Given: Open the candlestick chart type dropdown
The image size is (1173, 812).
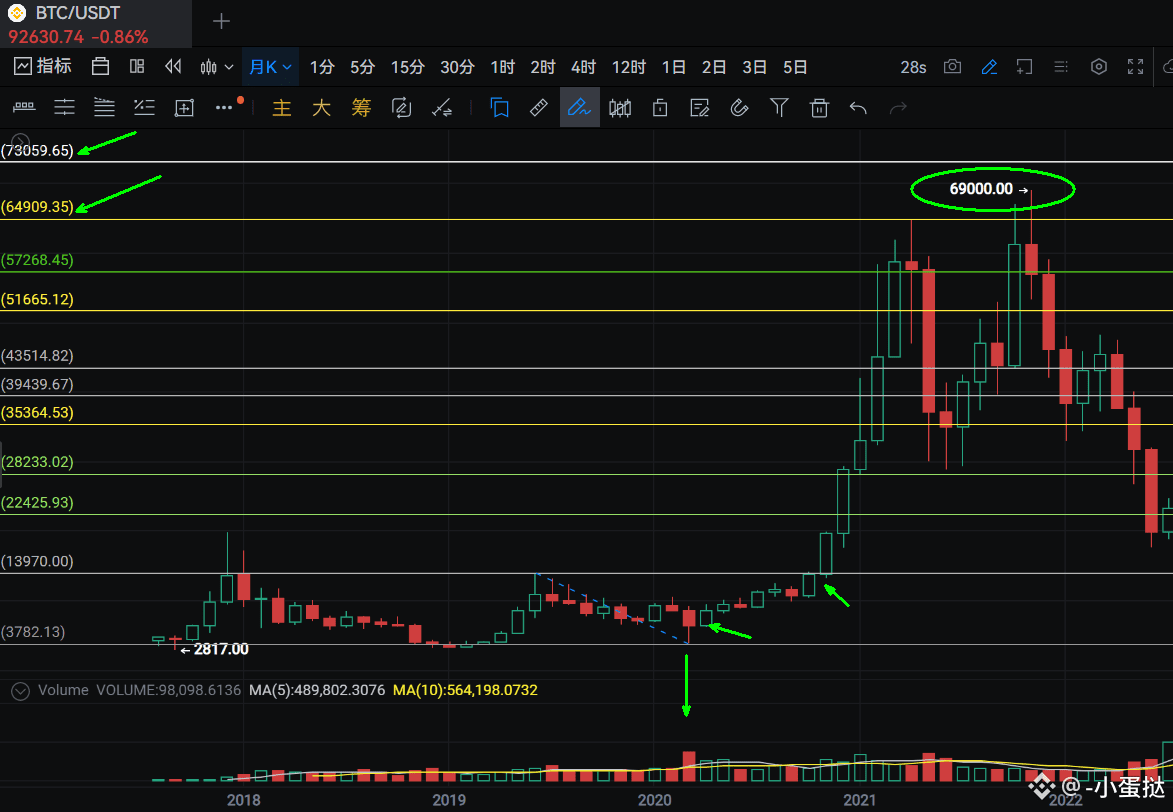Looking at the screenshot, I should (x=217, y=67).
